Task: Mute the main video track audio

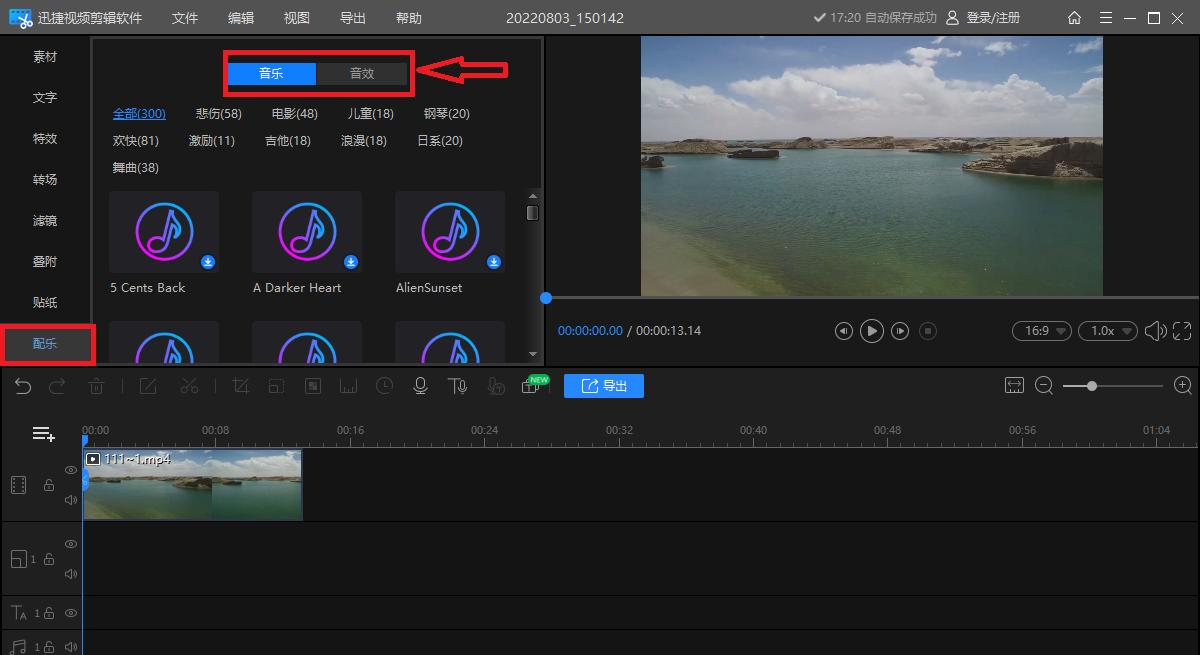Action: coord(71,499)
